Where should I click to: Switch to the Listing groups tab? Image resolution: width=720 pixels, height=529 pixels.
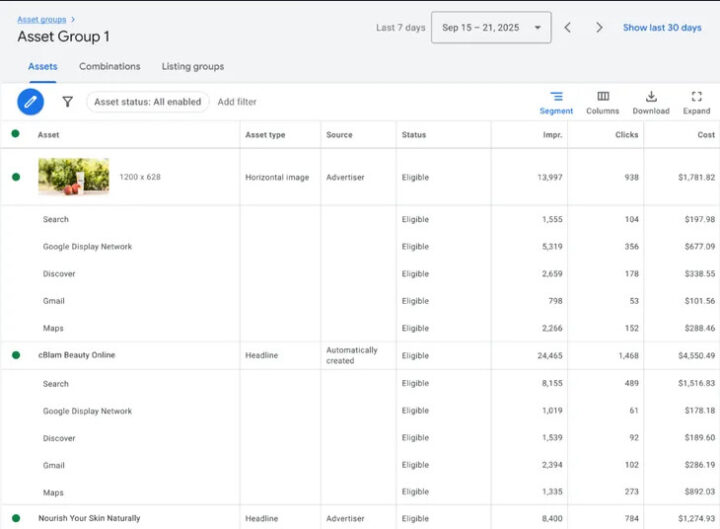(193, 67)
